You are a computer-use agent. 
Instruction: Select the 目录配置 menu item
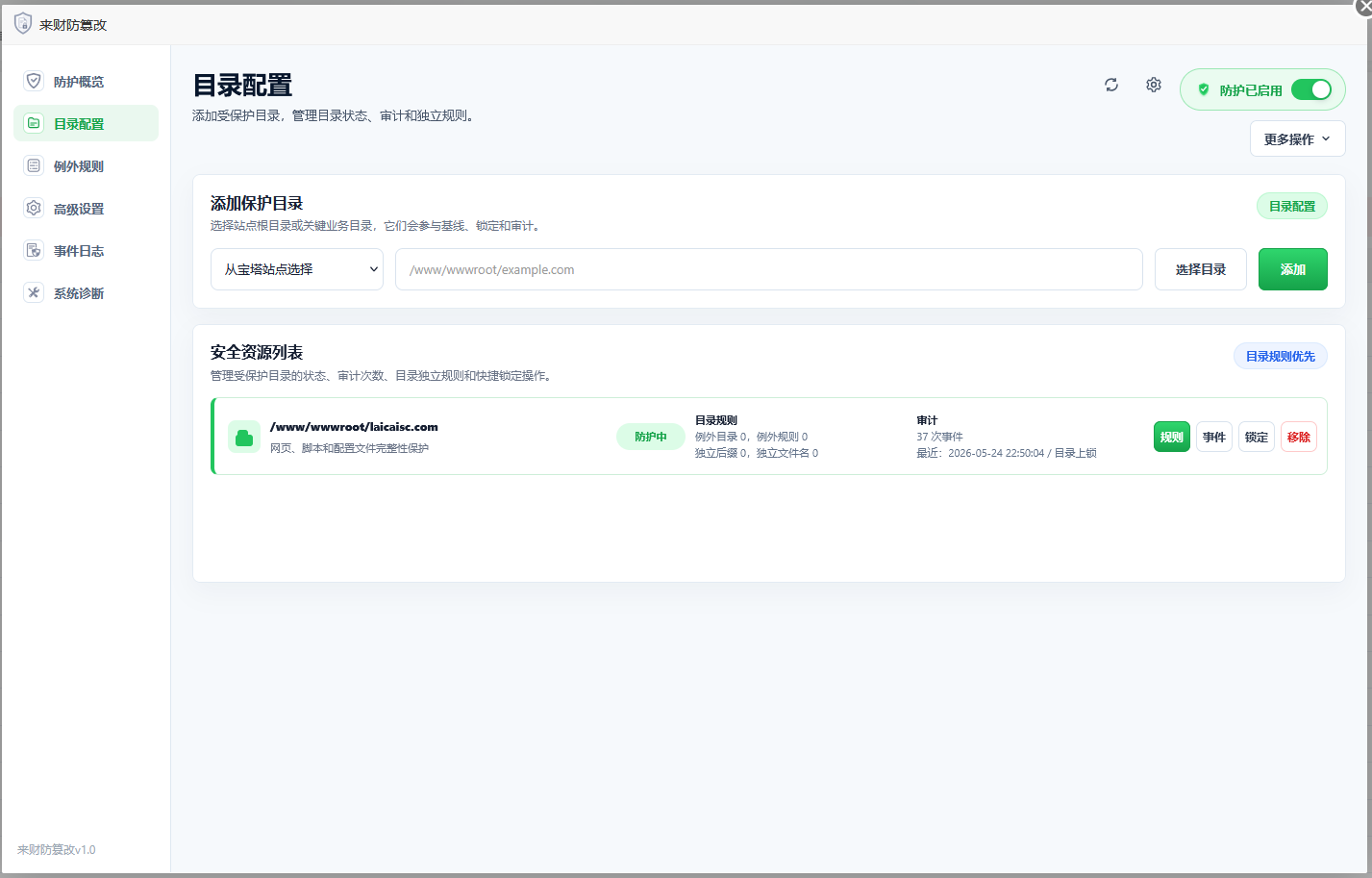point(86,123)
